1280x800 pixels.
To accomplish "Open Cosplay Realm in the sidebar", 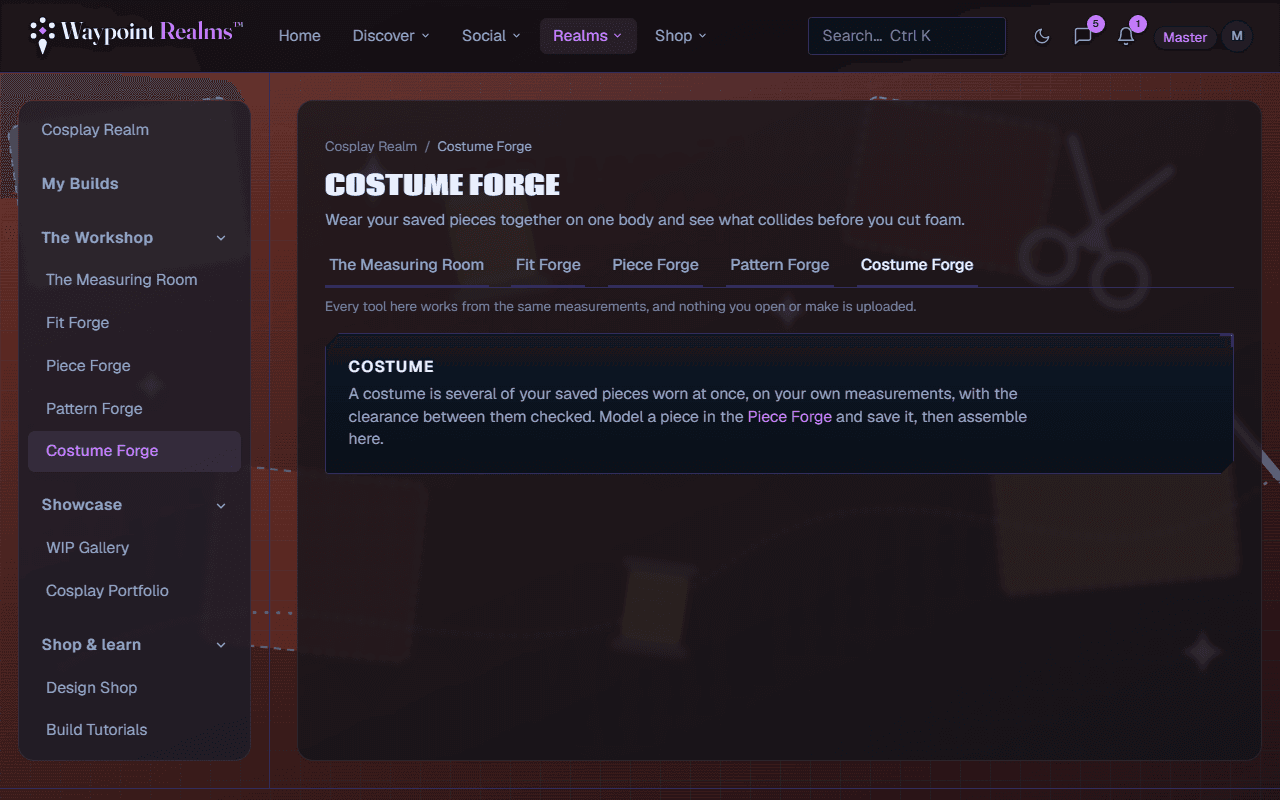I will tap(134, 130).
